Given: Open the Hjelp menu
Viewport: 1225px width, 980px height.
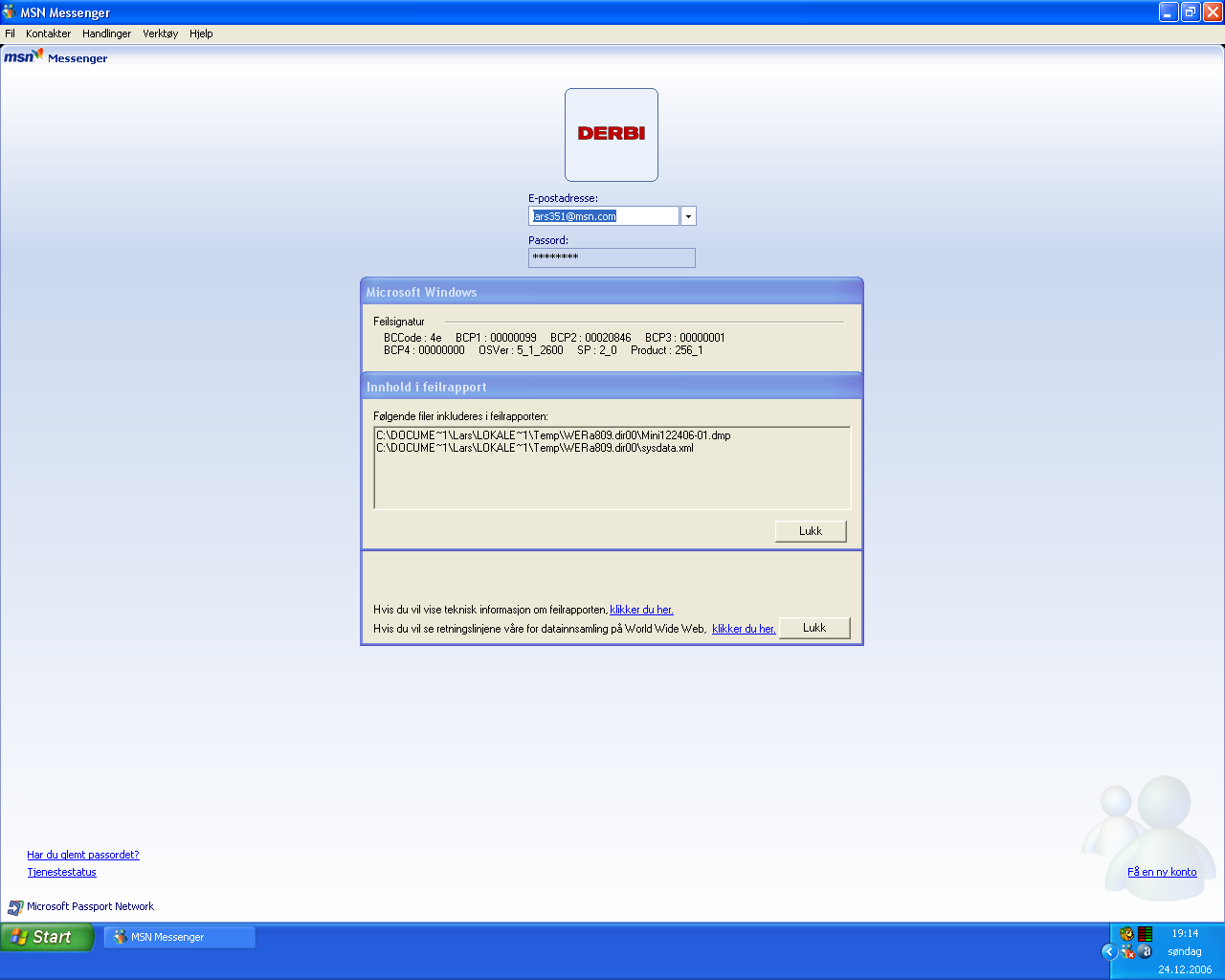Looking at the screenshot, I should [x=201, y=33].
